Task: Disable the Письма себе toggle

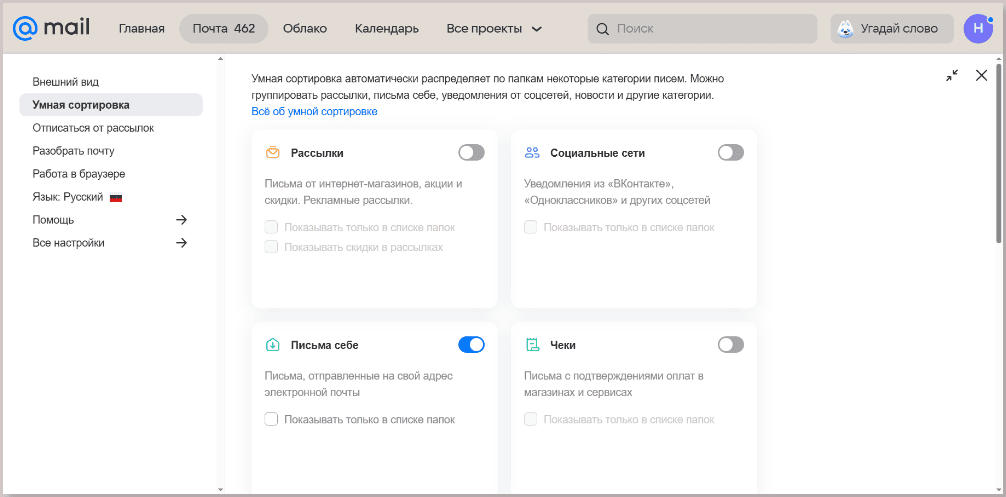Action: point(472,344)
